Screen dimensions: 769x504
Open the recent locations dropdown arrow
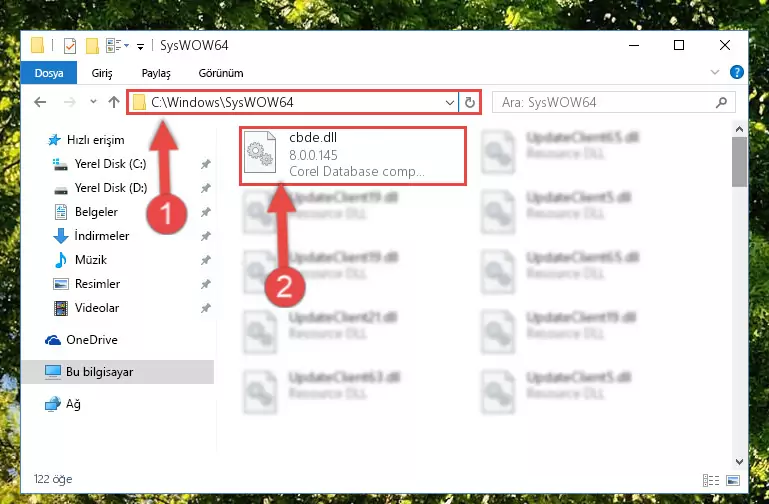click(93, 102)
